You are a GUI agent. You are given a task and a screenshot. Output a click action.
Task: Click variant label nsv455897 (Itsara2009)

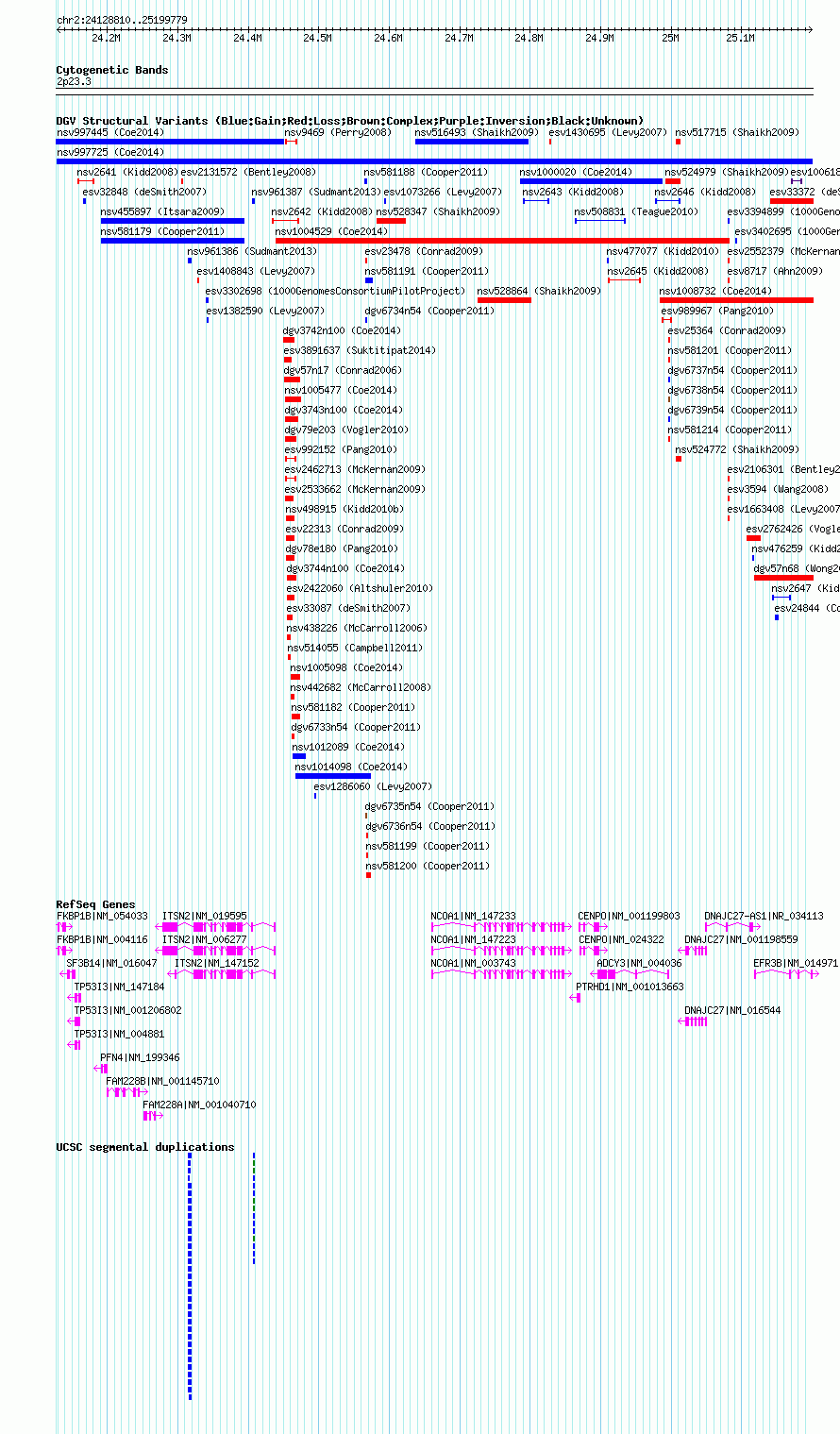(162, 212)
